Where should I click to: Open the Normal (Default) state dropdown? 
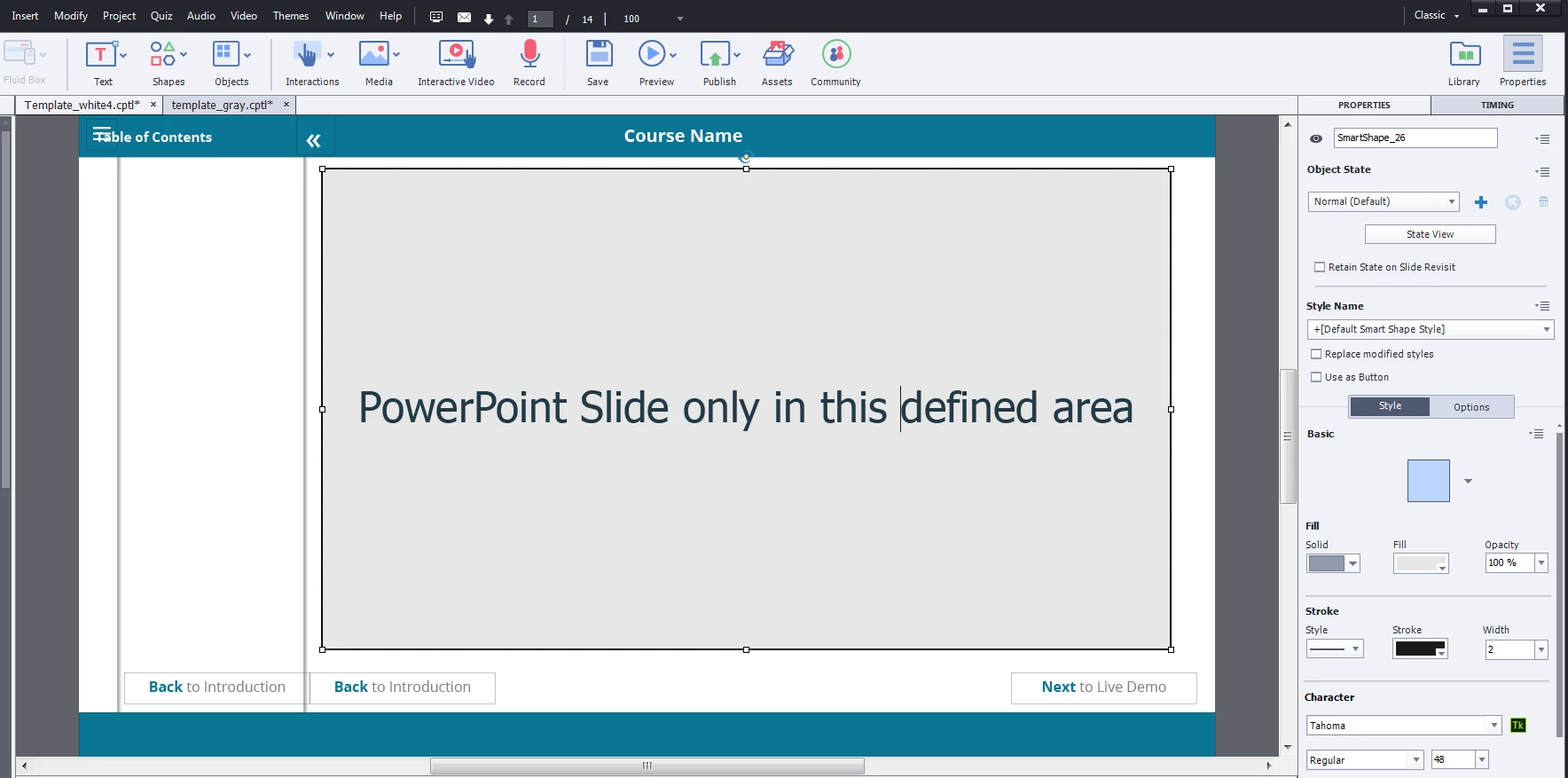(x=1384, y=201)
